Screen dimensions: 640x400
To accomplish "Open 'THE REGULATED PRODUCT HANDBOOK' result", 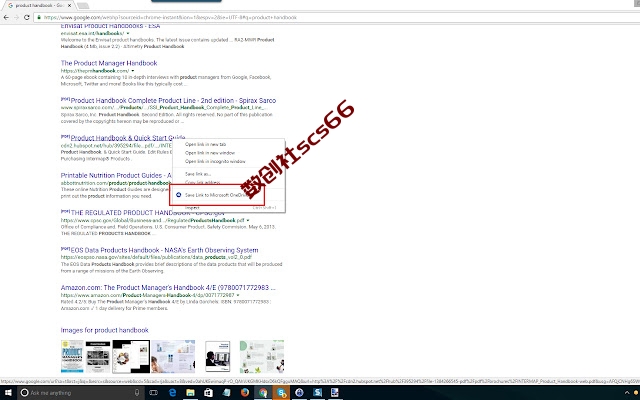I will pos(147,213).
